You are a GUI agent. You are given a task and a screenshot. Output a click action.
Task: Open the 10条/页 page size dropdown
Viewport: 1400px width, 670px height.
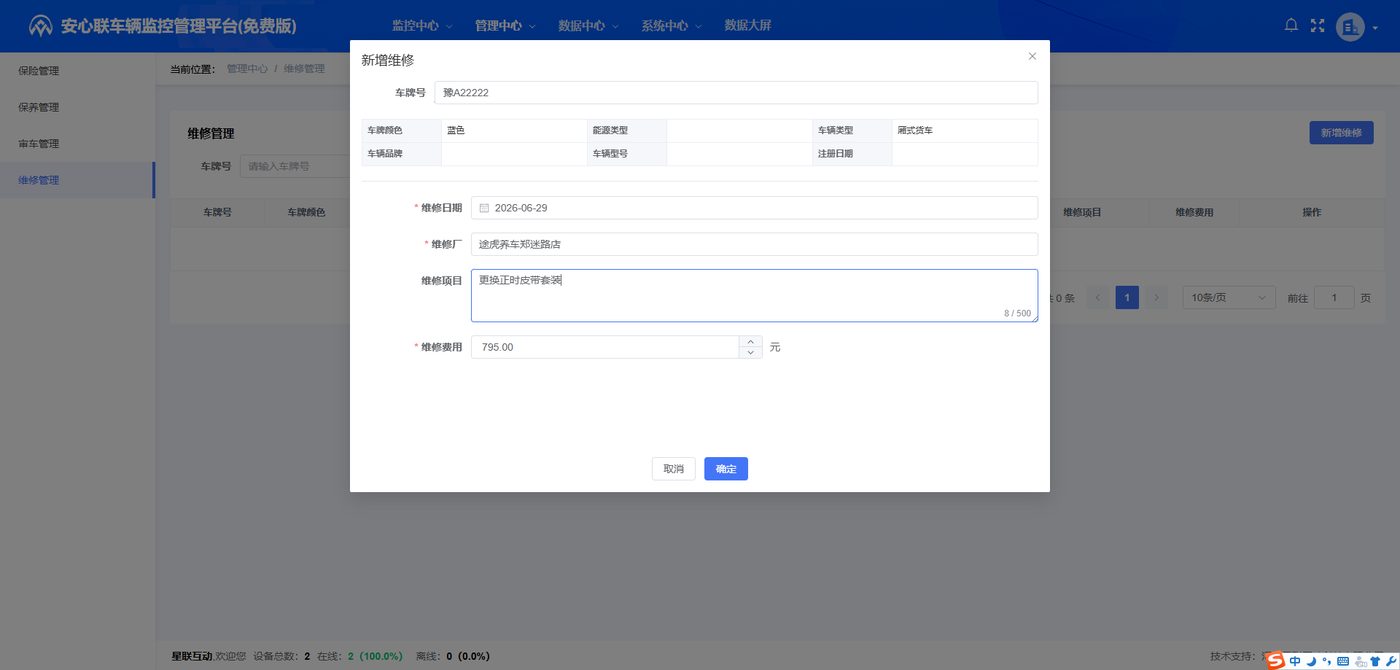click(1229, 297)
